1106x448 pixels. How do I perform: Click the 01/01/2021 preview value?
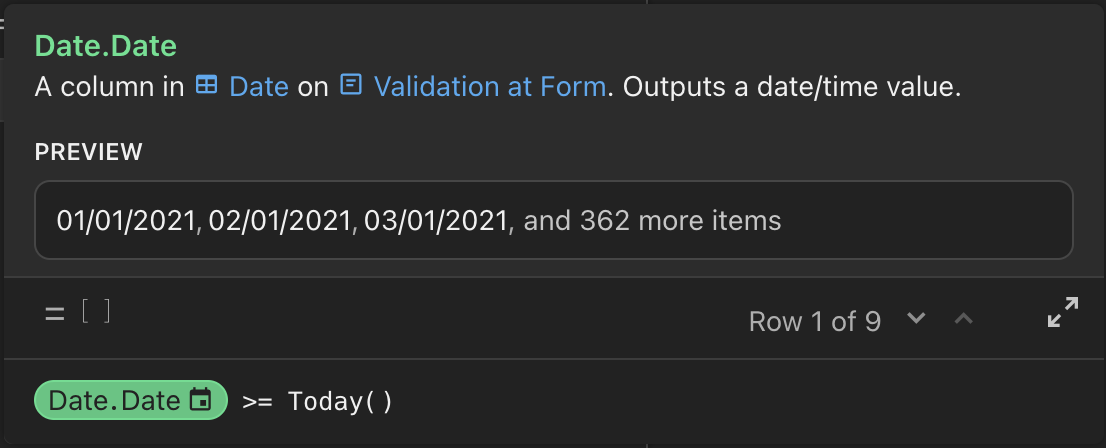126,221
